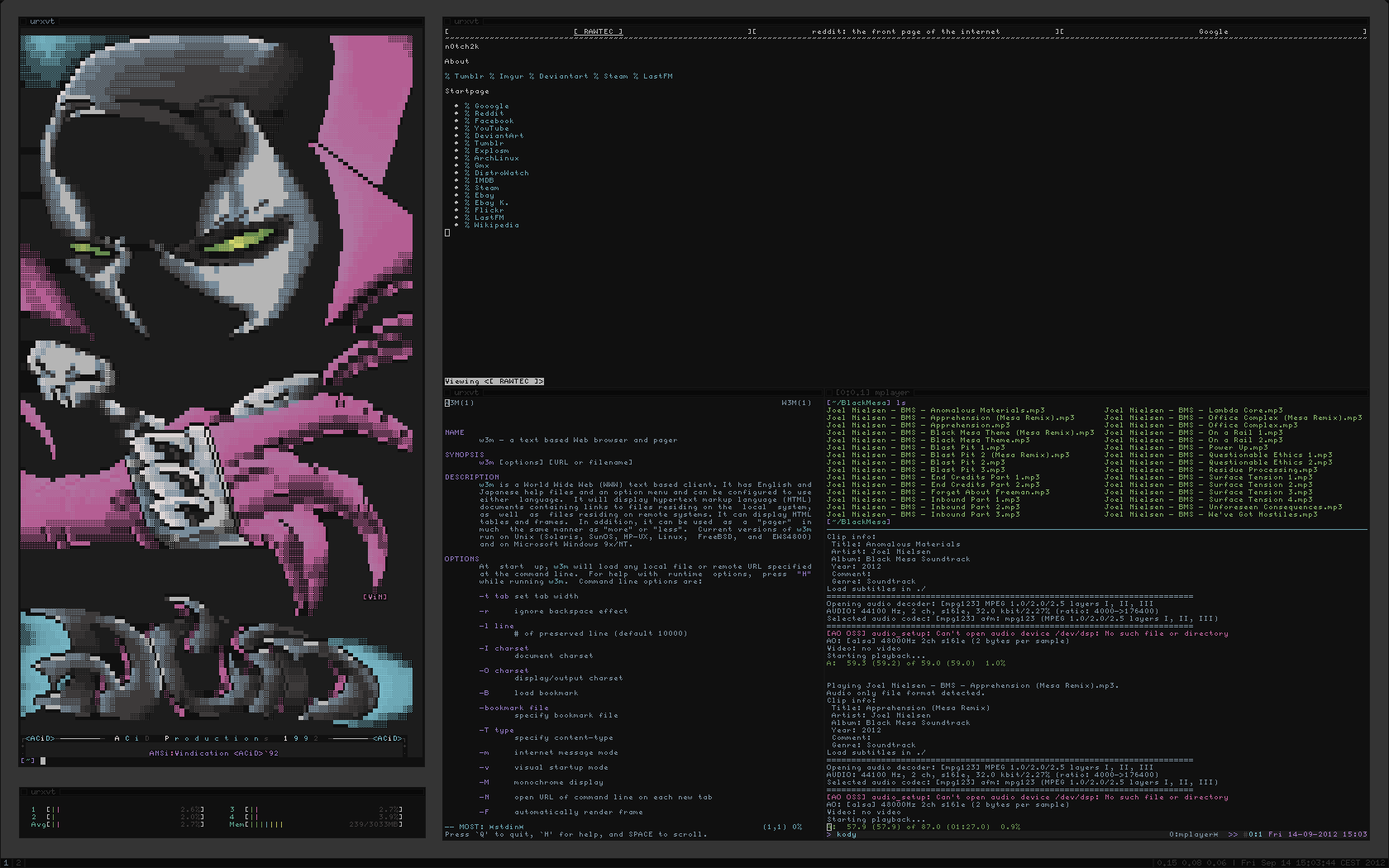Click the 'Blast Pit 1.mp3' file name

[x=967, y=447]
